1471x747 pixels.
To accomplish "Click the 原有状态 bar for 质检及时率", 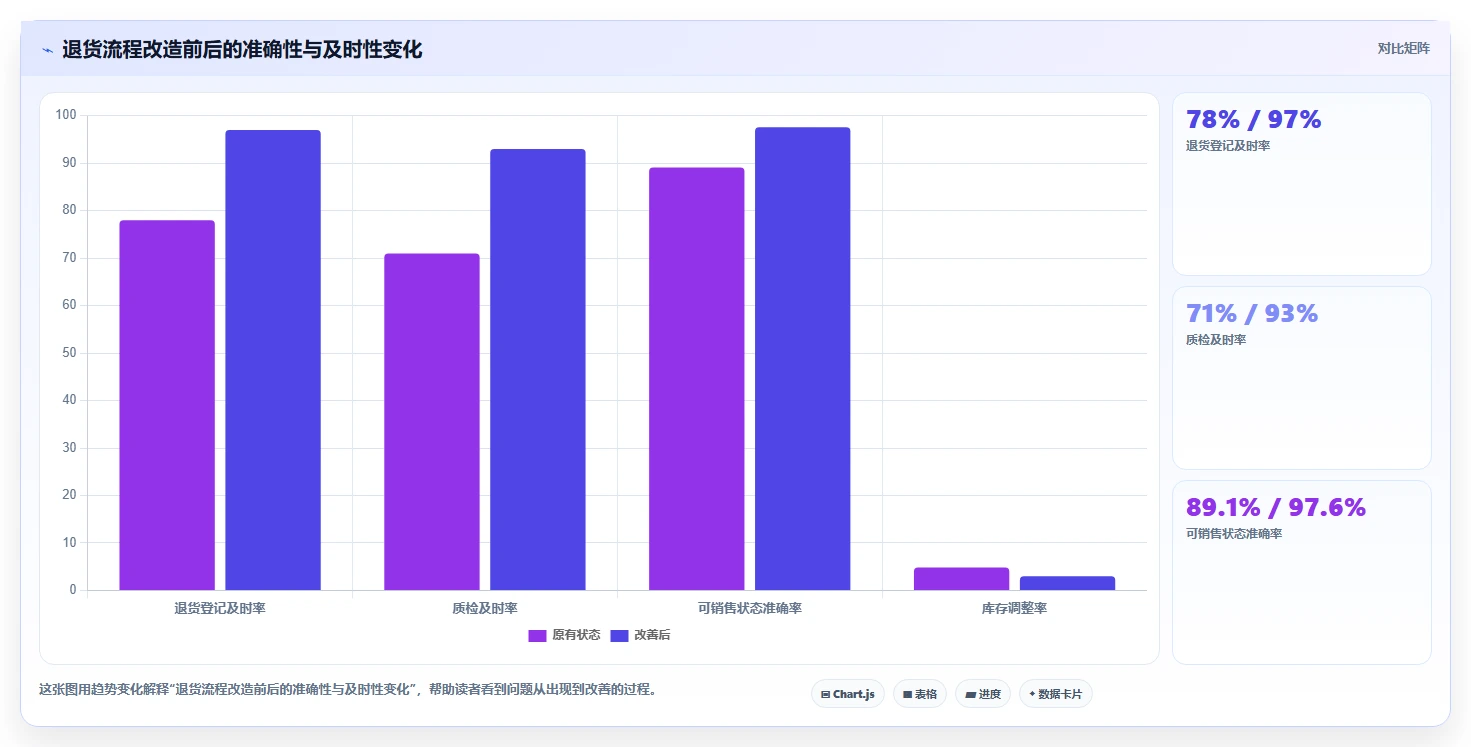I will point(432,422).
